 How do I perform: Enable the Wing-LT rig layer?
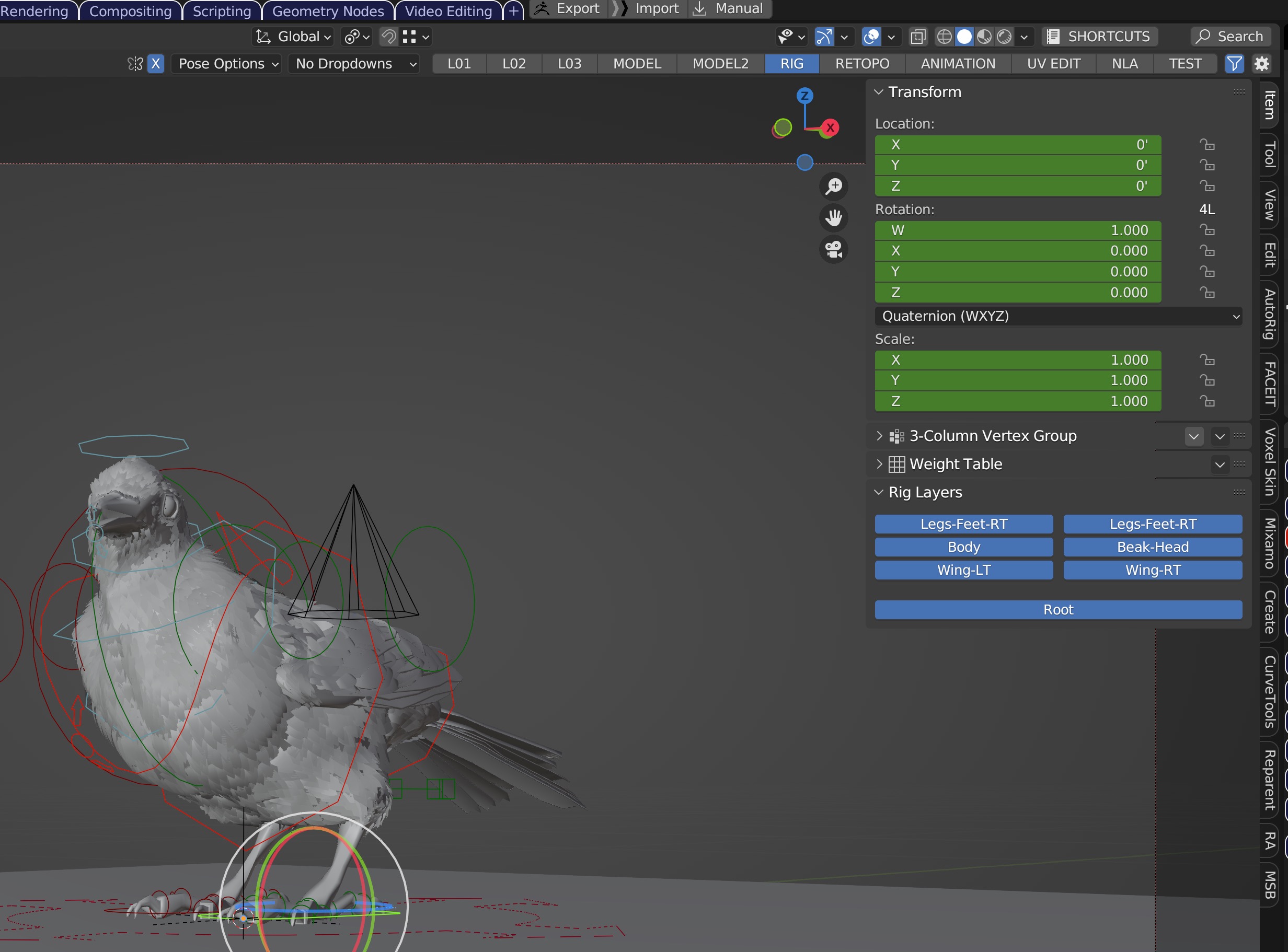click(x=963, y=570)
